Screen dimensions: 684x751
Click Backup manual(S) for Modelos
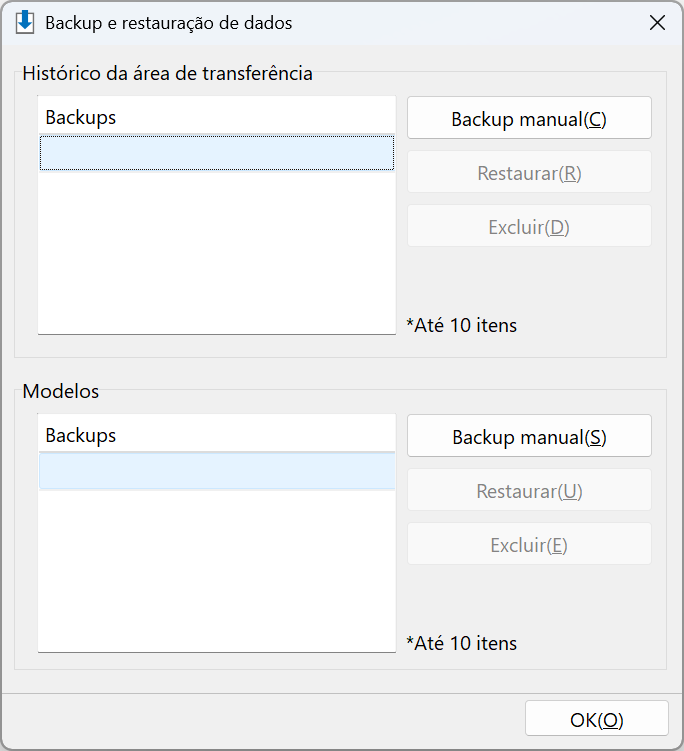pyautogui.click(x=529, y=436)
